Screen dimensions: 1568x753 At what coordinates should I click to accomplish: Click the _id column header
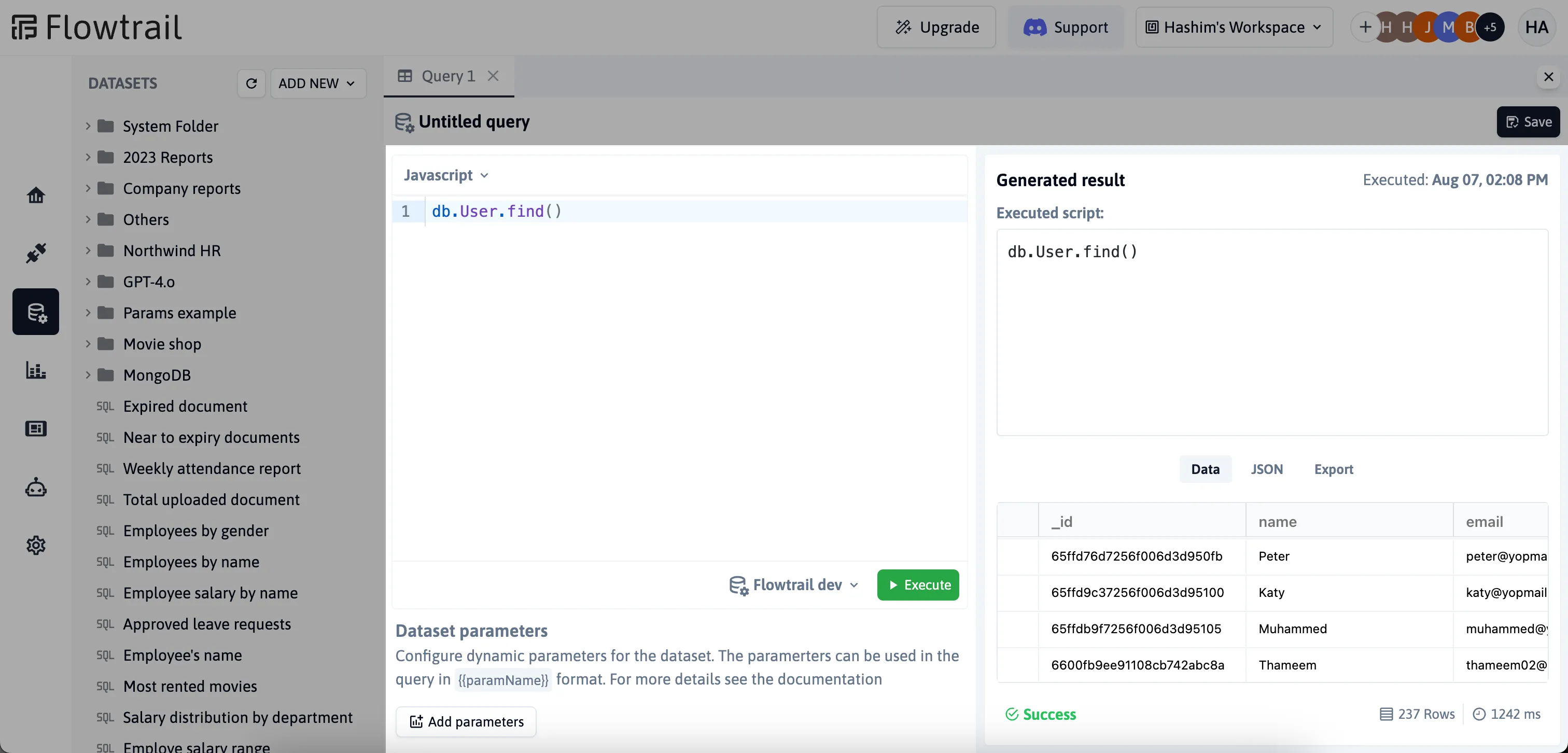(1142, 521)
